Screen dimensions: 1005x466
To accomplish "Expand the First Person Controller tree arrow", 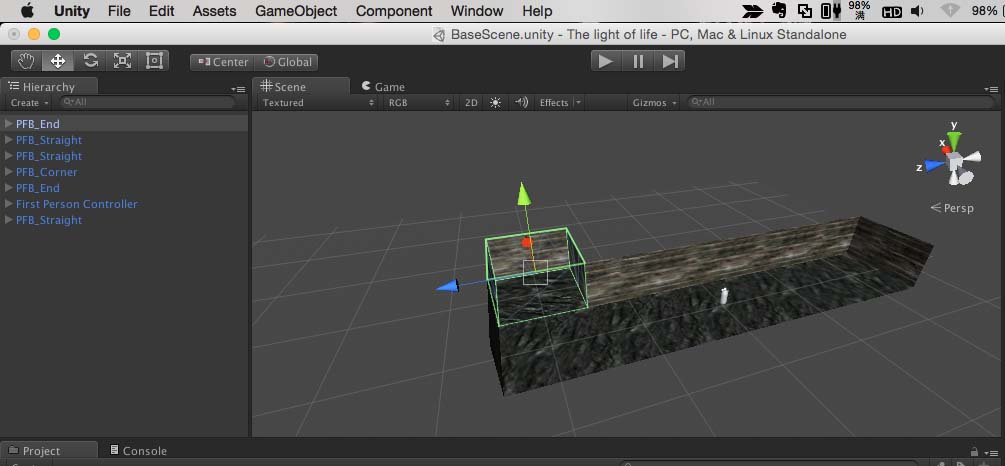I will coord(9,204).
